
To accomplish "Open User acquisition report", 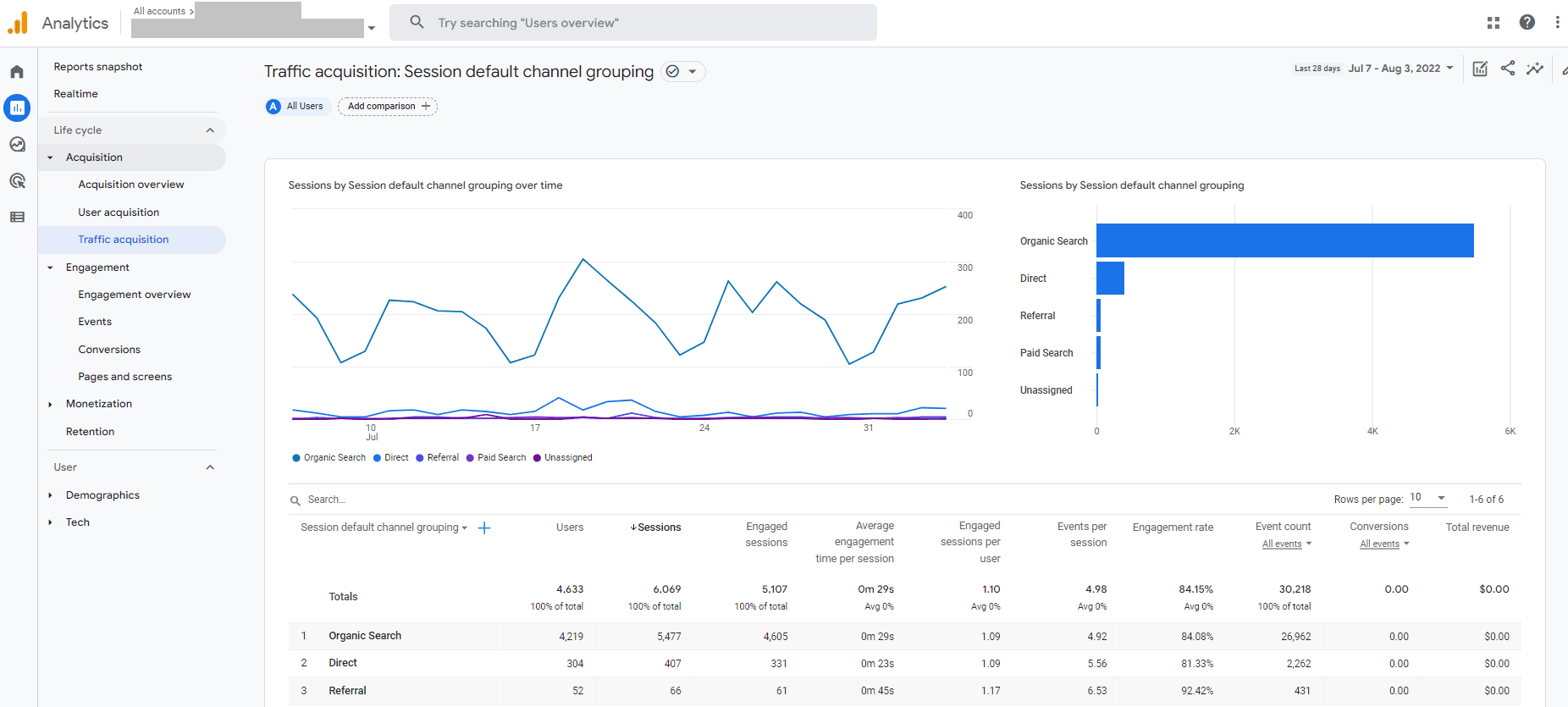I will (119, 213).
